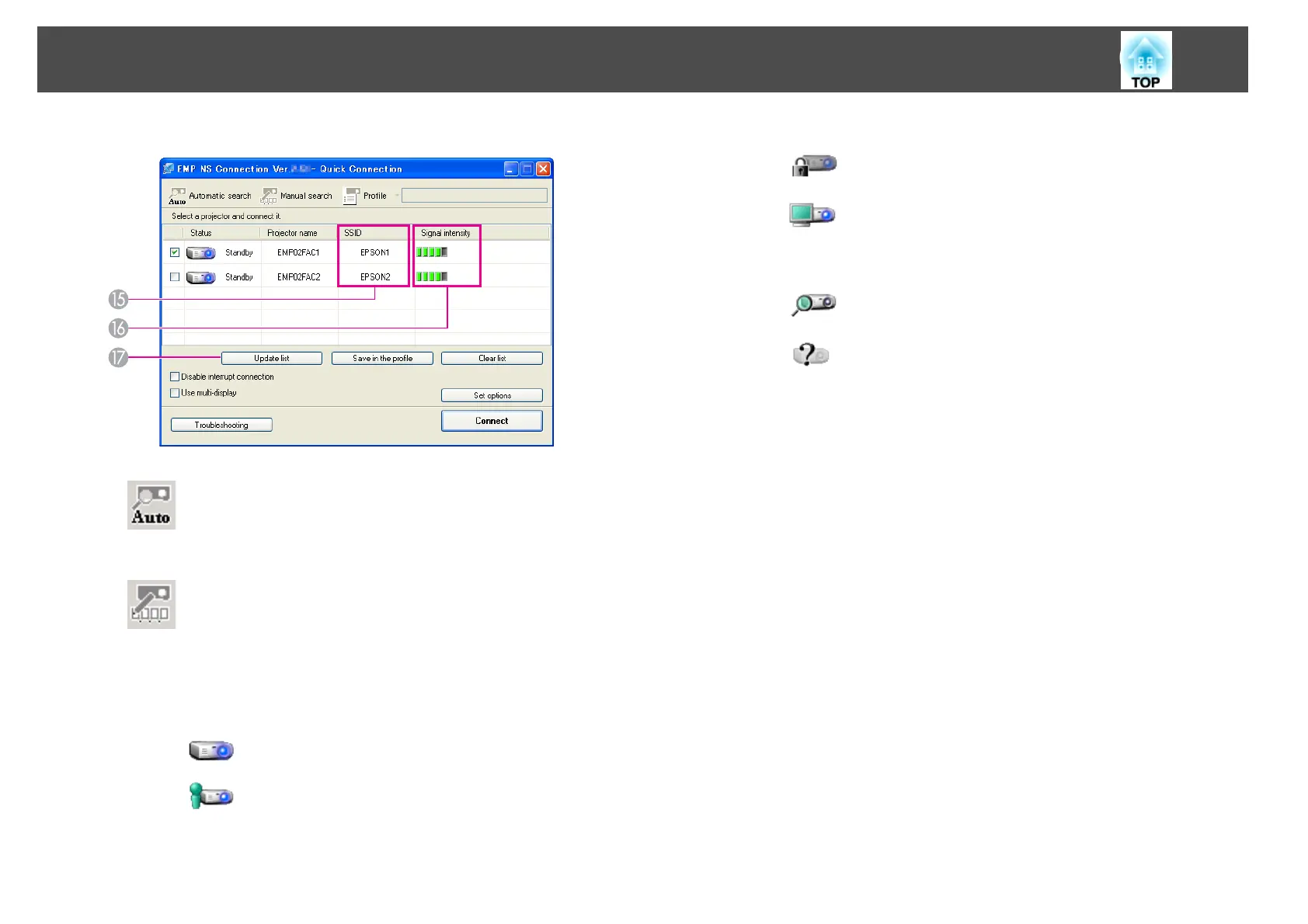Open the Profile toolbar menu
This screenshot has height=924, width=1308.
pyautogui.click(x=366, y=196)
